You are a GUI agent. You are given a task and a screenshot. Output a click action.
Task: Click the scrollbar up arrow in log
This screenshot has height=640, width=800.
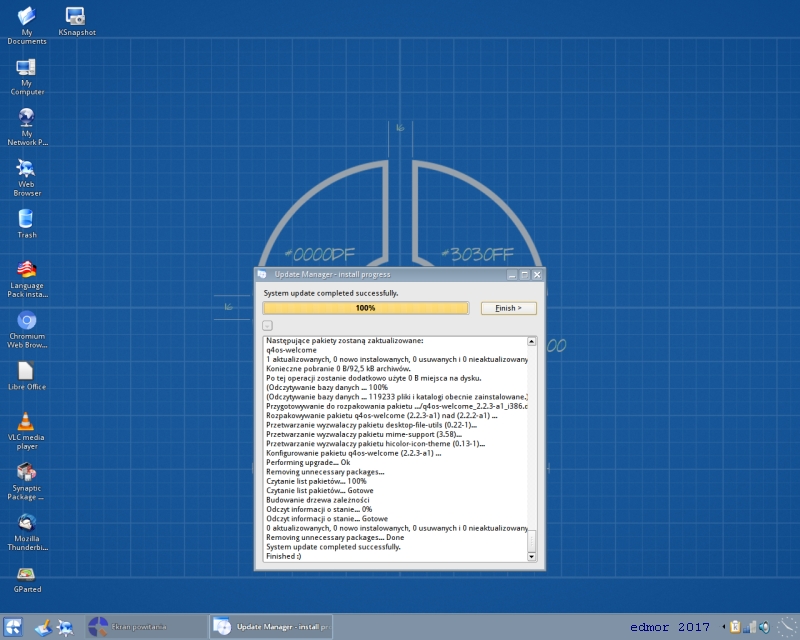tap(531, 341)
